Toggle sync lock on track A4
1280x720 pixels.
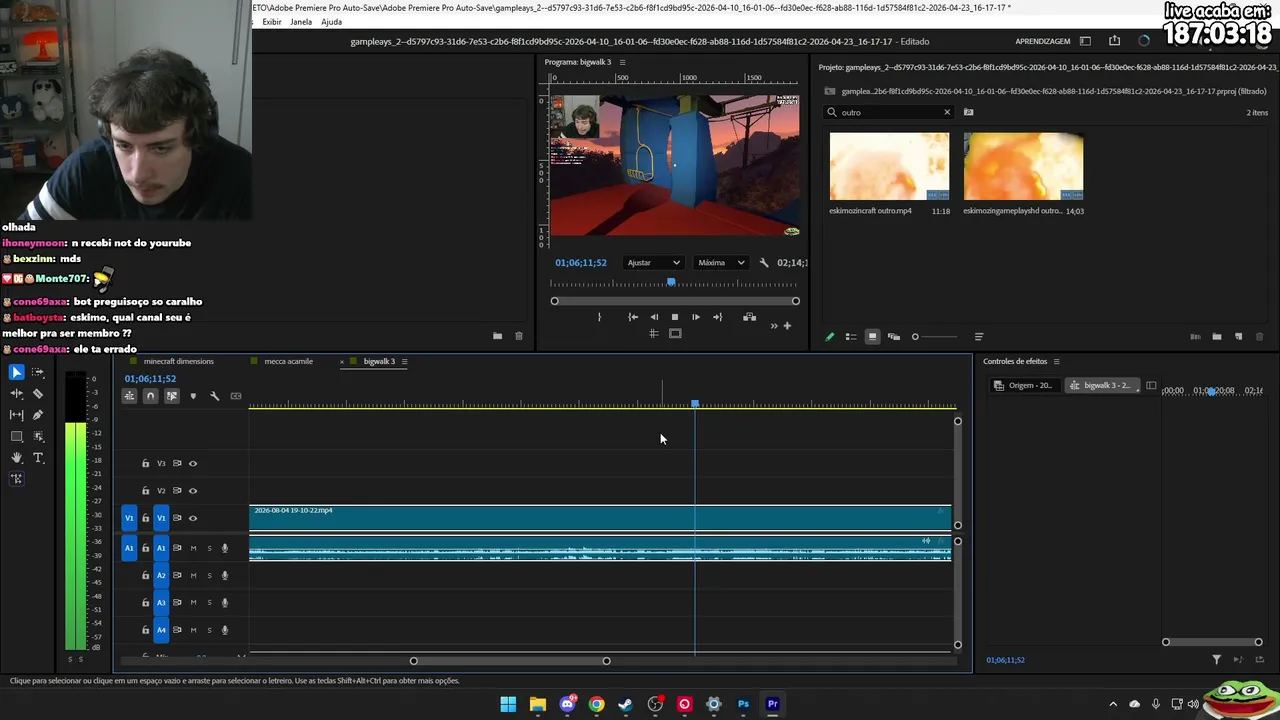click(x=177, y=630)
